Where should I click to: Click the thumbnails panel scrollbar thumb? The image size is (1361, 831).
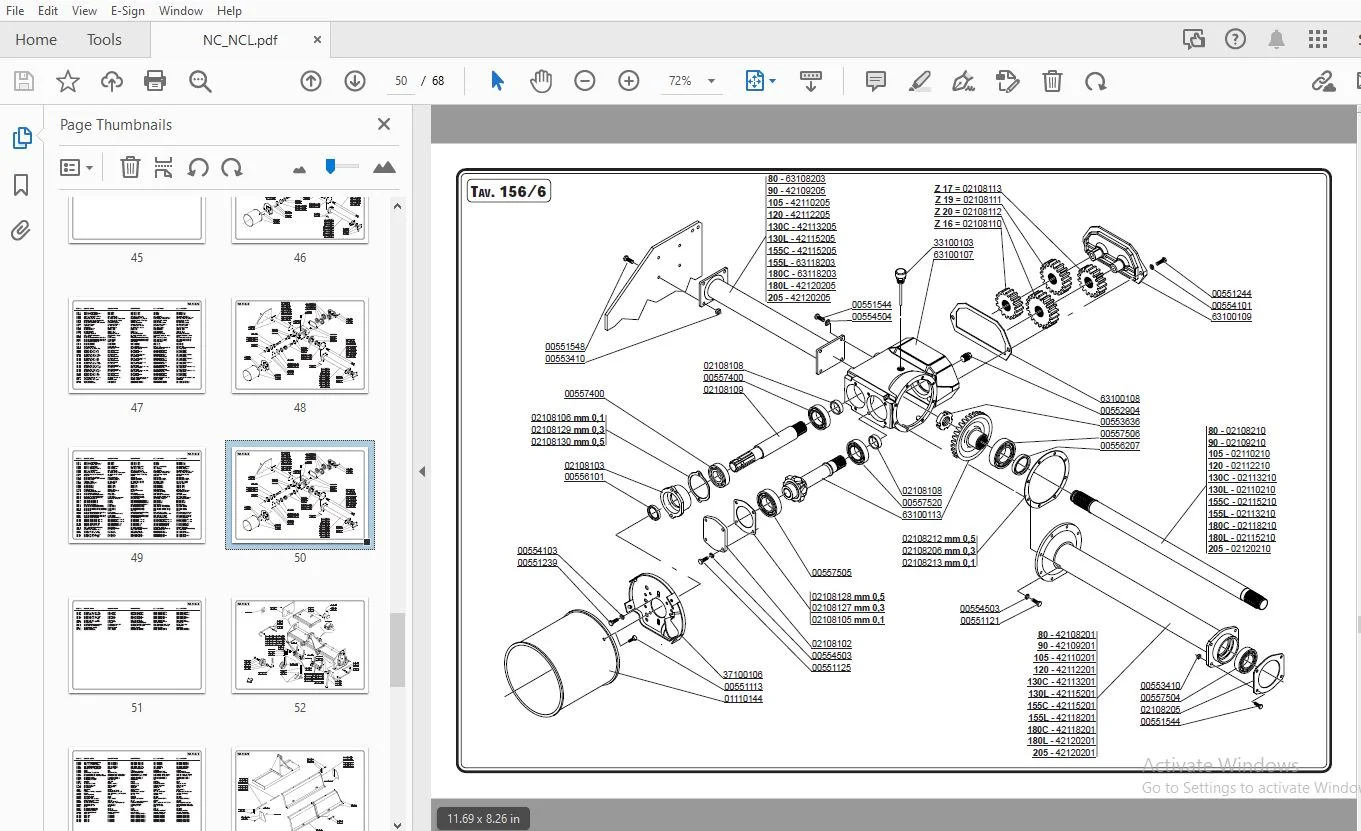(397, 650)
